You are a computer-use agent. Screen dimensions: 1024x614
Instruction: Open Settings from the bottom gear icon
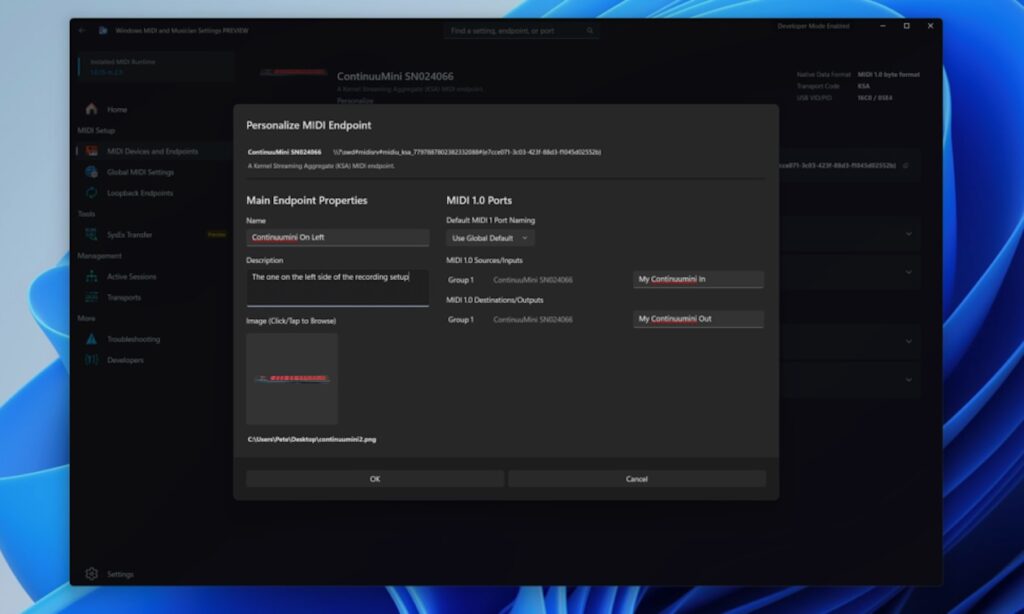point(91,574)
